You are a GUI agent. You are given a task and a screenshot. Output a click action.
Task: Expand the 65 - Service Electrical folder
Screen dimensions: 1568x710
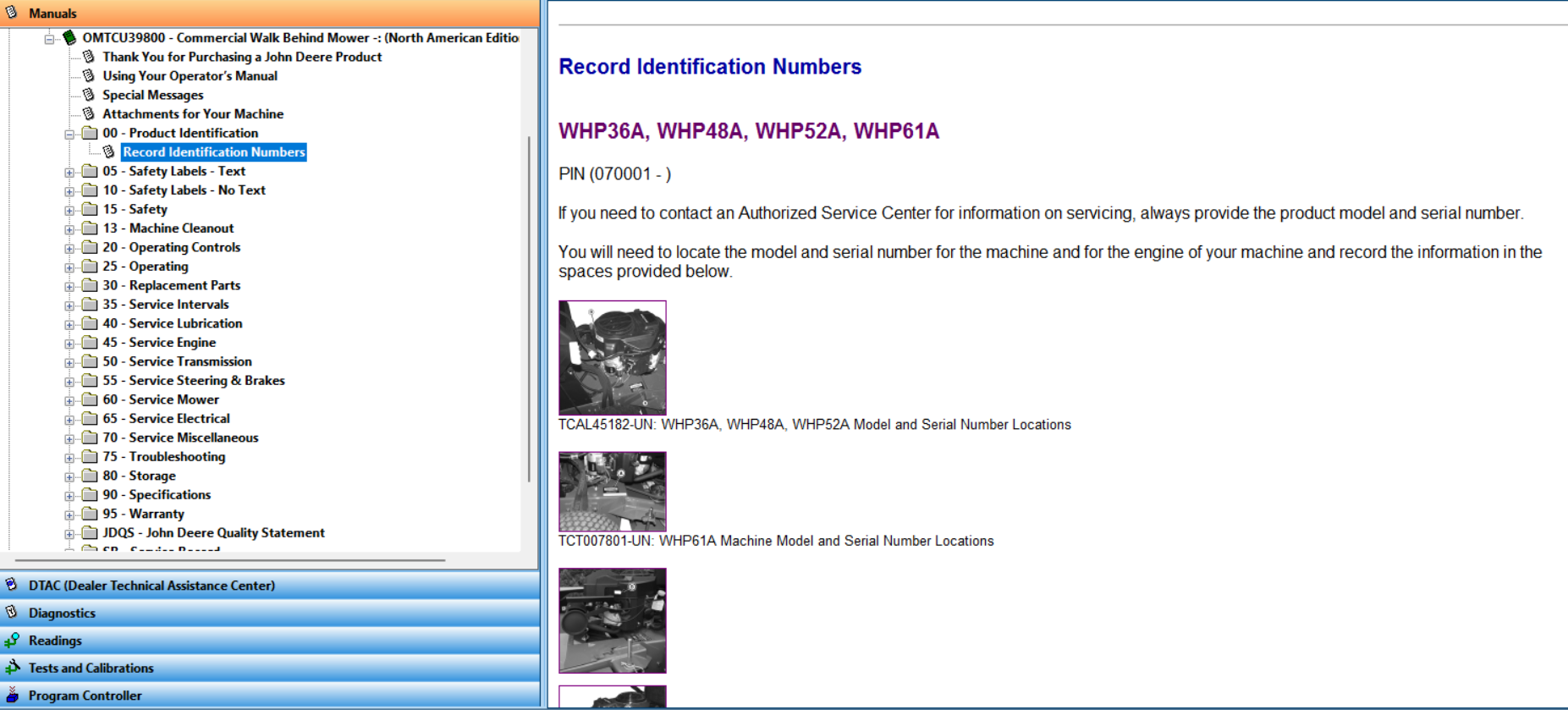coord(69,420)
